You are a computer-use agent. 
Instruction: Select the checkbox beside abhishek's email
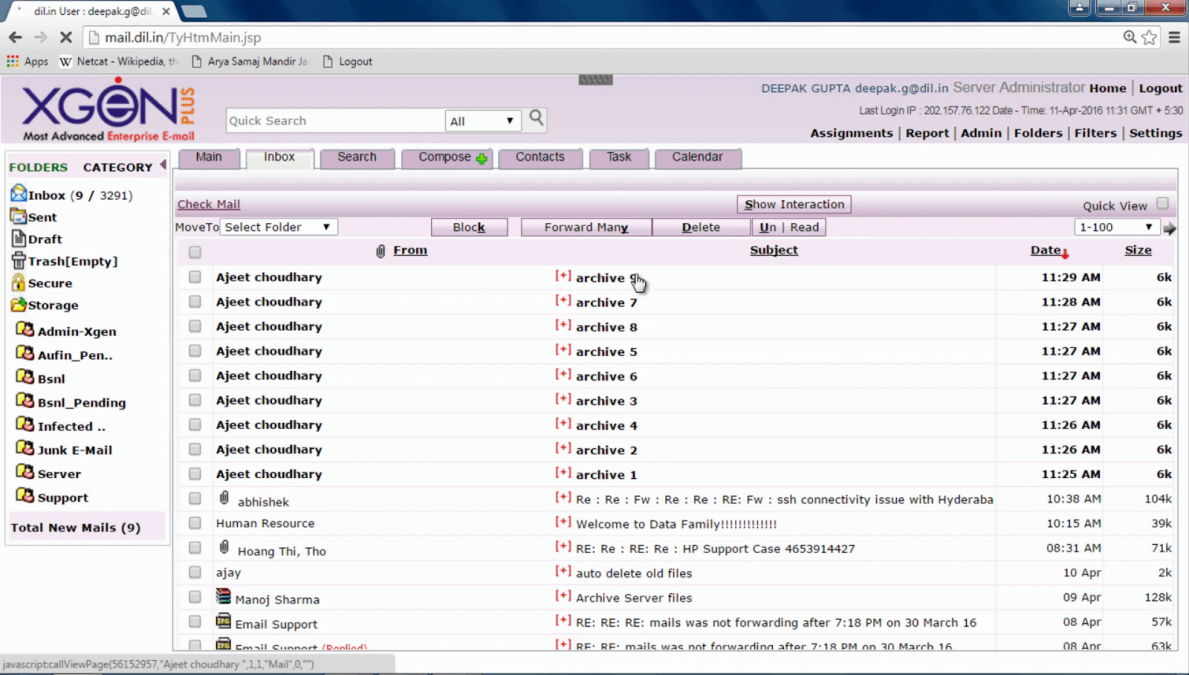tap(194, 498)
